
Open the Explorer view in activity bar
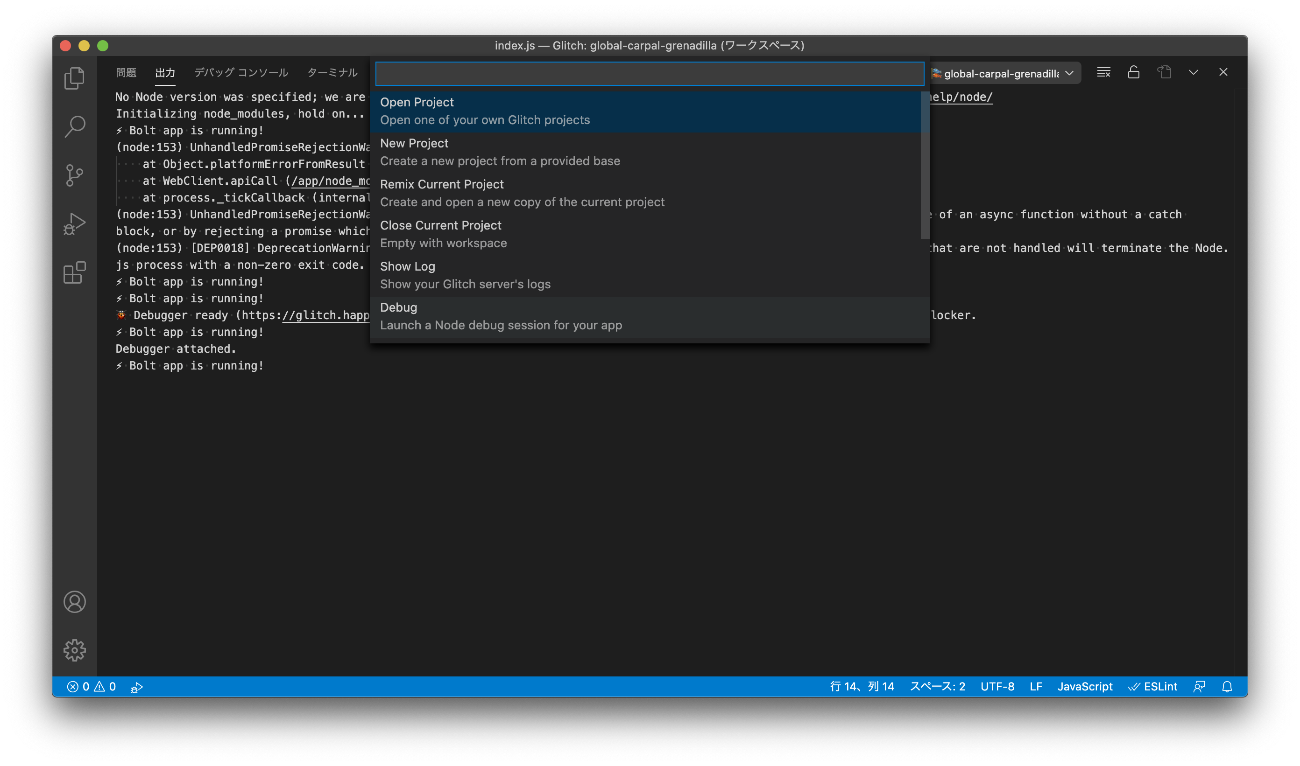(74, 78)
